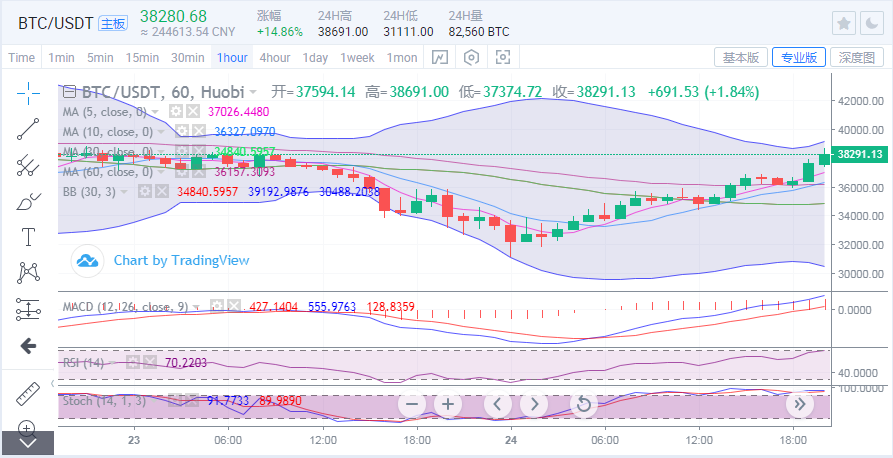893x458 pixels.
Task: Open the hexagon chart settings icon
Action: pyautogui.click(x=472, y=57)
